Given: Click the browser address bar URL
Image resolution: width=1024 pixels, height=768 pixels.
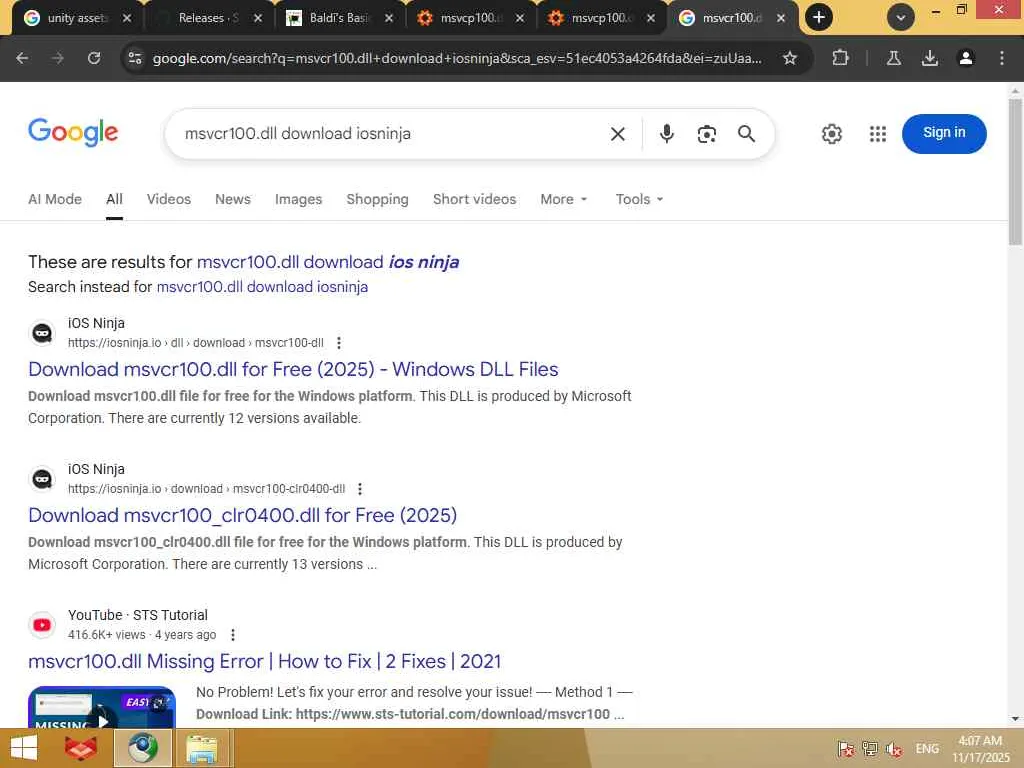Looking at the screenshot, I should pyautogui.click(x=456, y=58).
